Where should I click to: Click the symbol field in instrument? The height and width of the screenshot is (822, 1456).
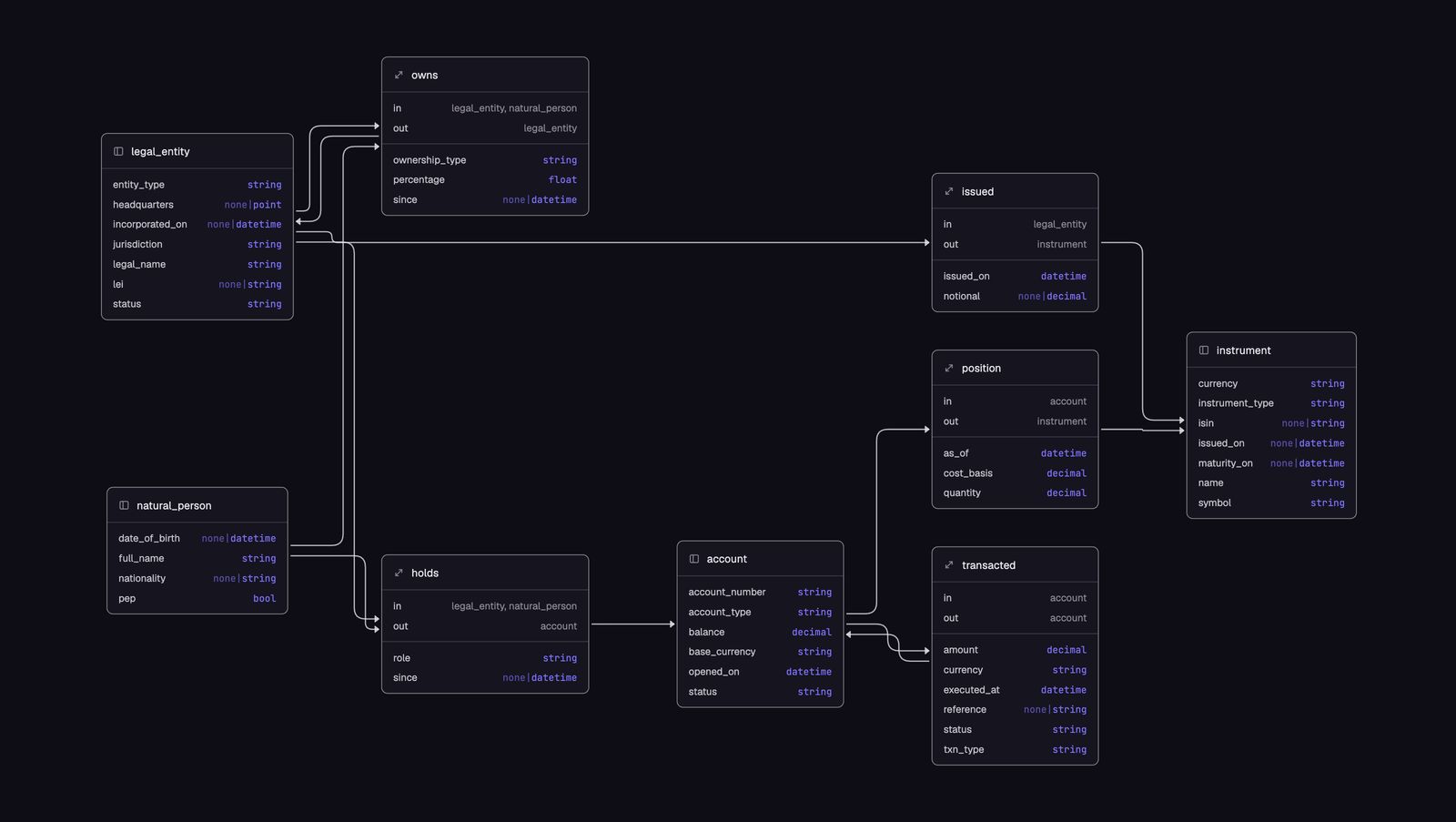(1271, 502)
